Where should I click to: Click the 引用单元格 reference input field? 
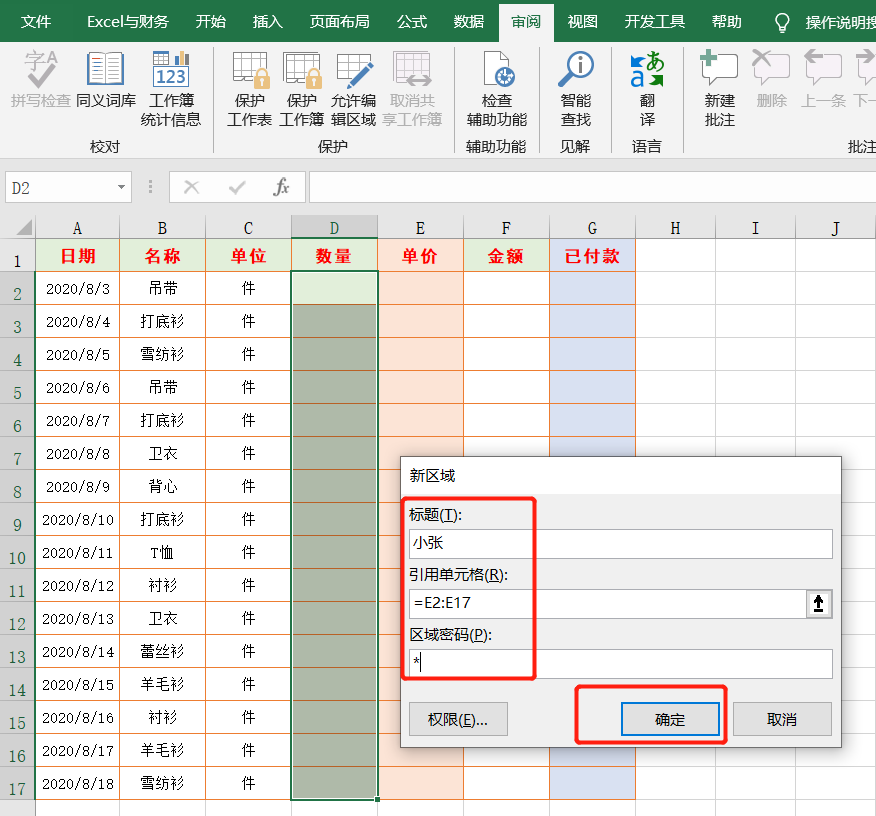(607, 604)
